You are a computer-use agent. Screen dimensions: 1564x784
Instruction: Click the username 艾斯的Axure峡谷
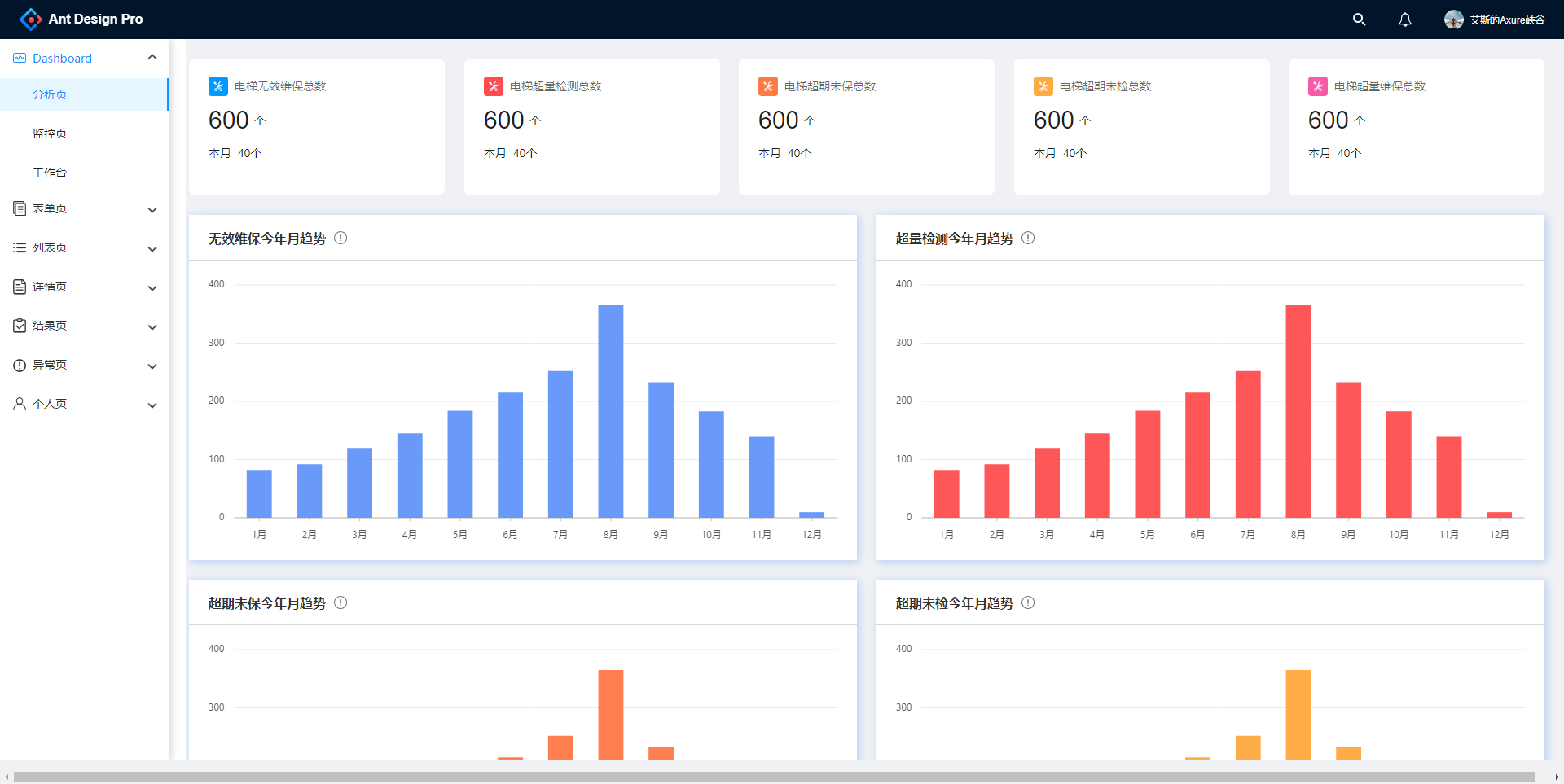tap(1507, 20)
